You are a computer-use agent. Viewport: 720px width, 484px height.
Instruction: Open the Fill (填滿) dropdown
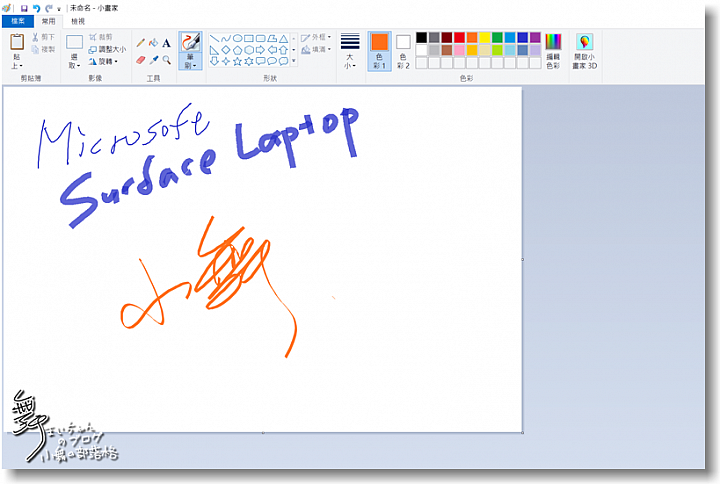tap(316, 49)
